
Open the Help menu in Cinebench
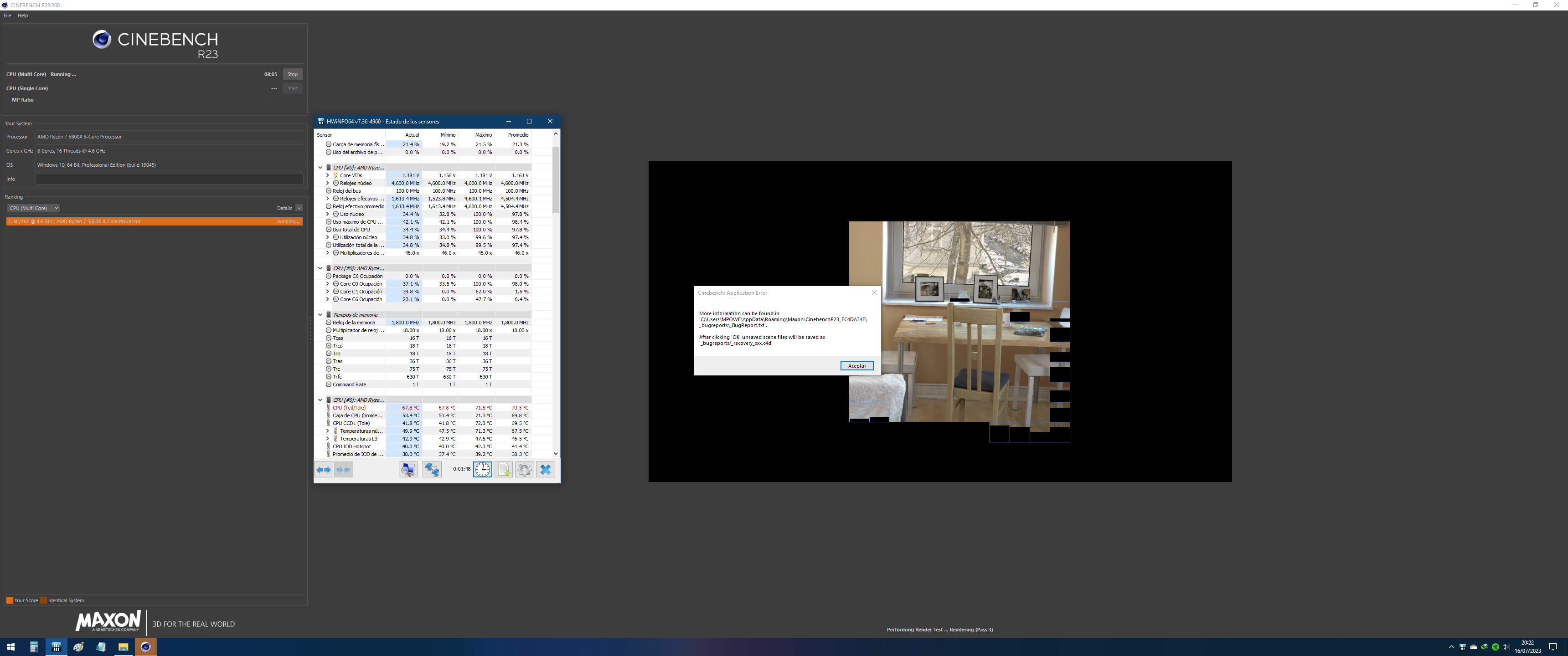pyautogui.click(x=23, y=16)
